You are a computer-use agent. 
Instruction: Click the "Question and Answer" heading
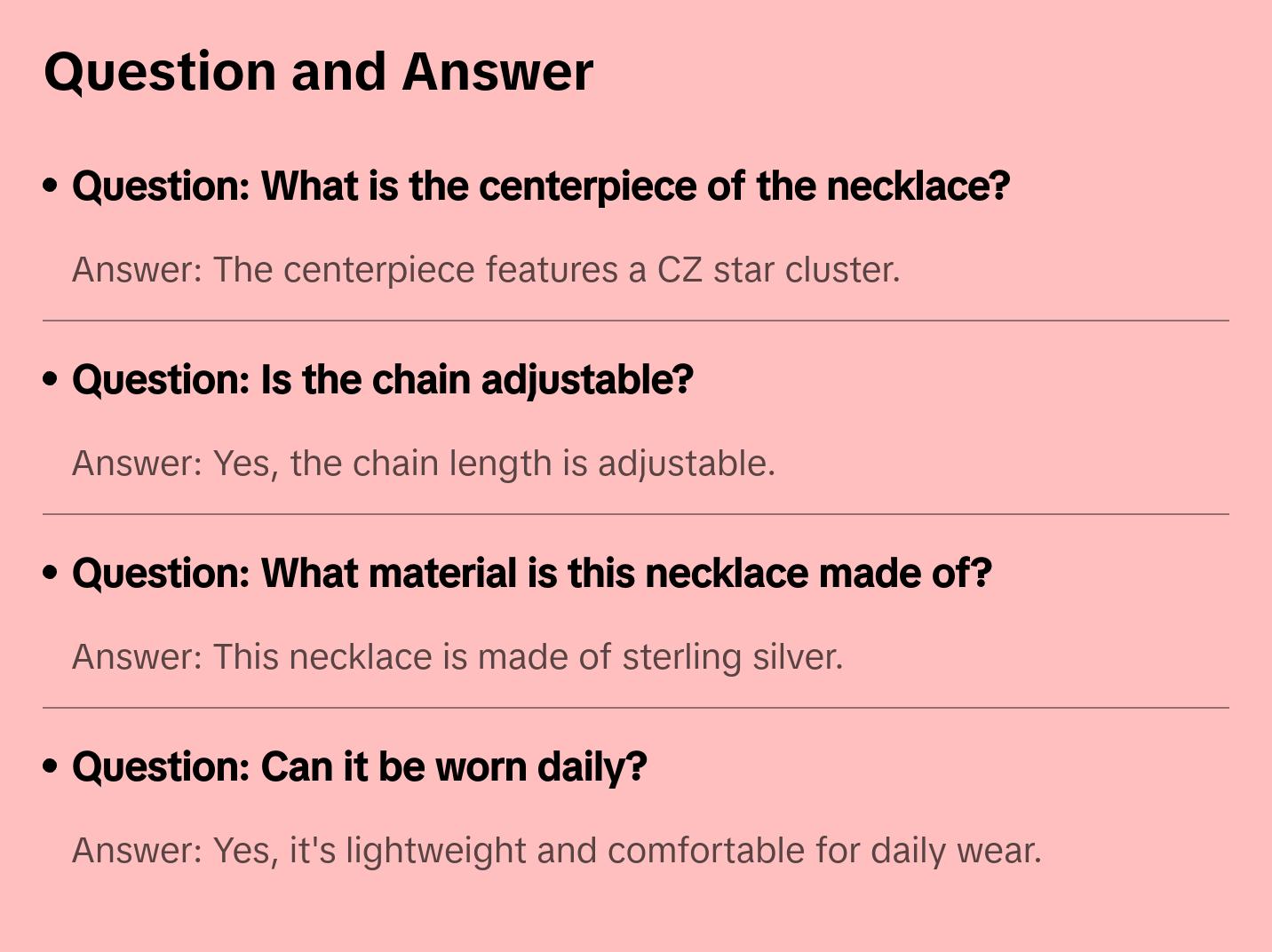pos(318,71)
